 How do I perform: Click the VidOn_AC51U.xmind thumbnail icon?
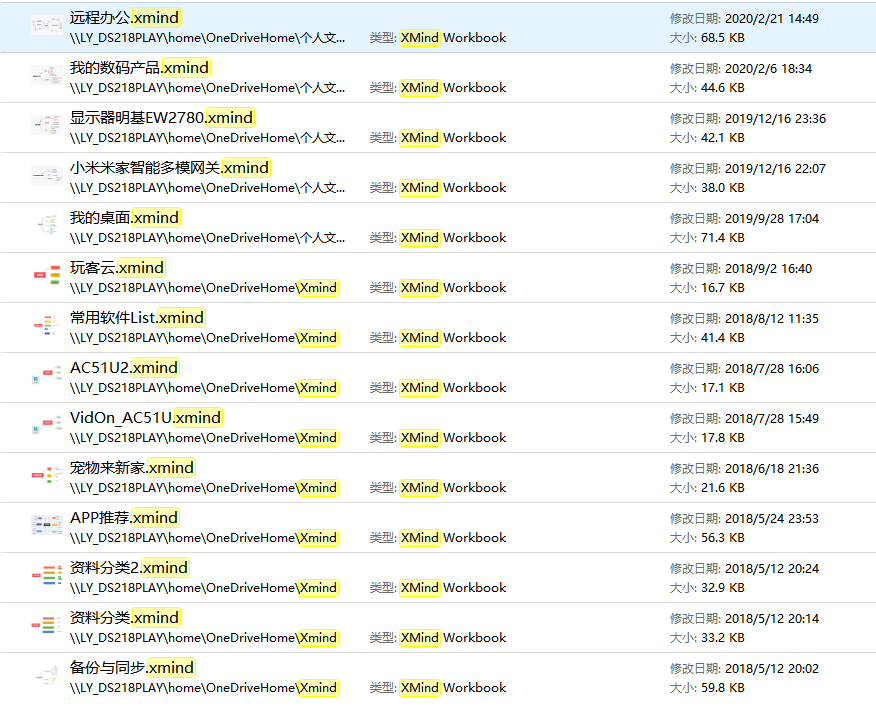coord(47,426)
